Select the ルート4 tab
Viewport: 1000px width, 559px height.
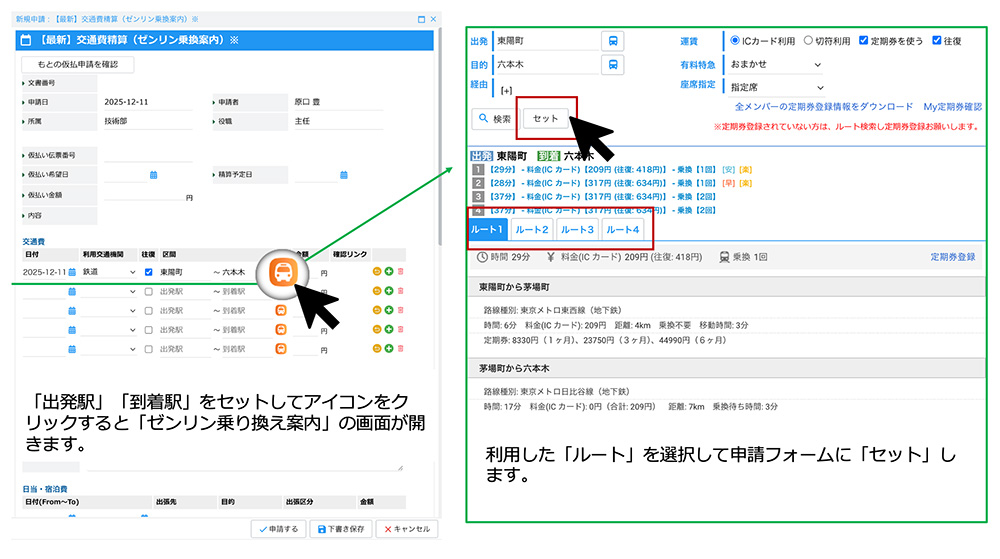(622, 230)
